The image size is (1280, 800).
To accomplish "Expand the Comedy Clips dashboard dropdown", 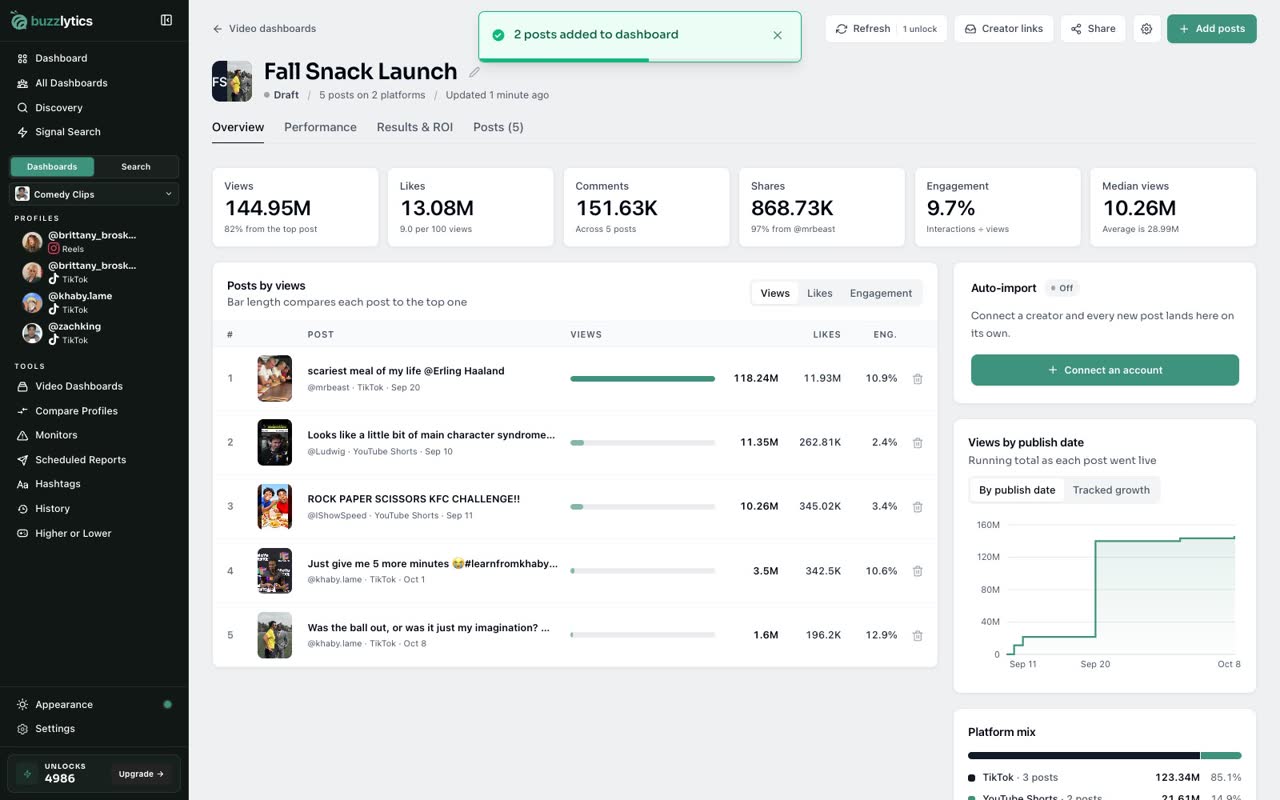I will pos(94,194).
